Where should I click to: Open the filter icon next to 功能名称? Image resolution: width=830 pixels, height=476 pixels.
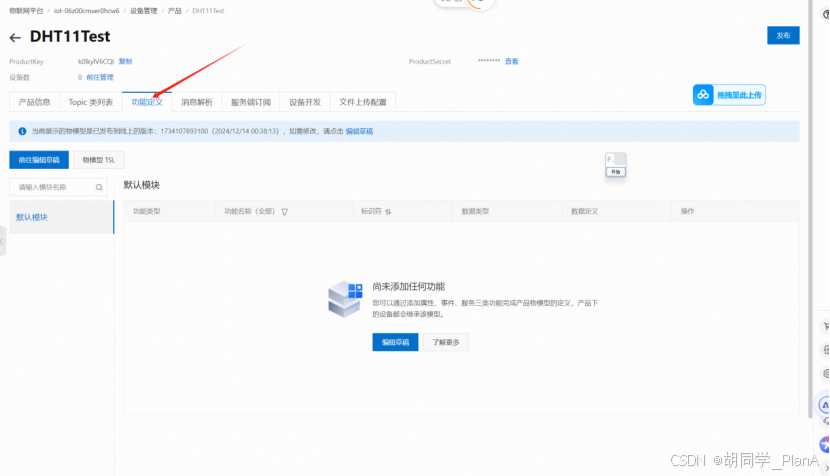pos(285,212)
